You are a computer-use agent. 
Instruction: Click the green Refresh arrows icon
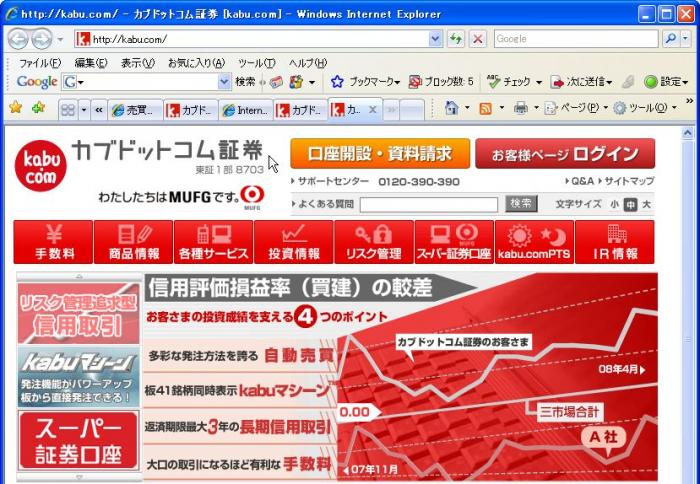coord(456,39)
